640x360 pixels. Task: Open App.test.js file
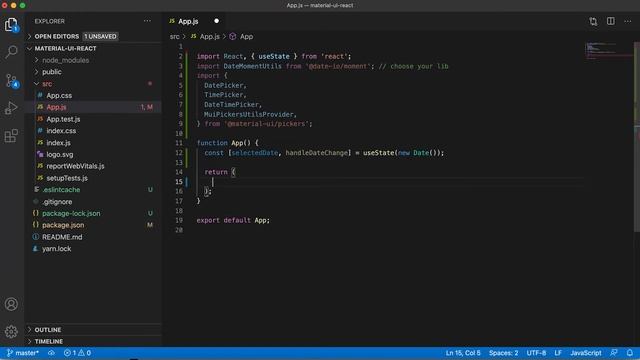point(94,119)
